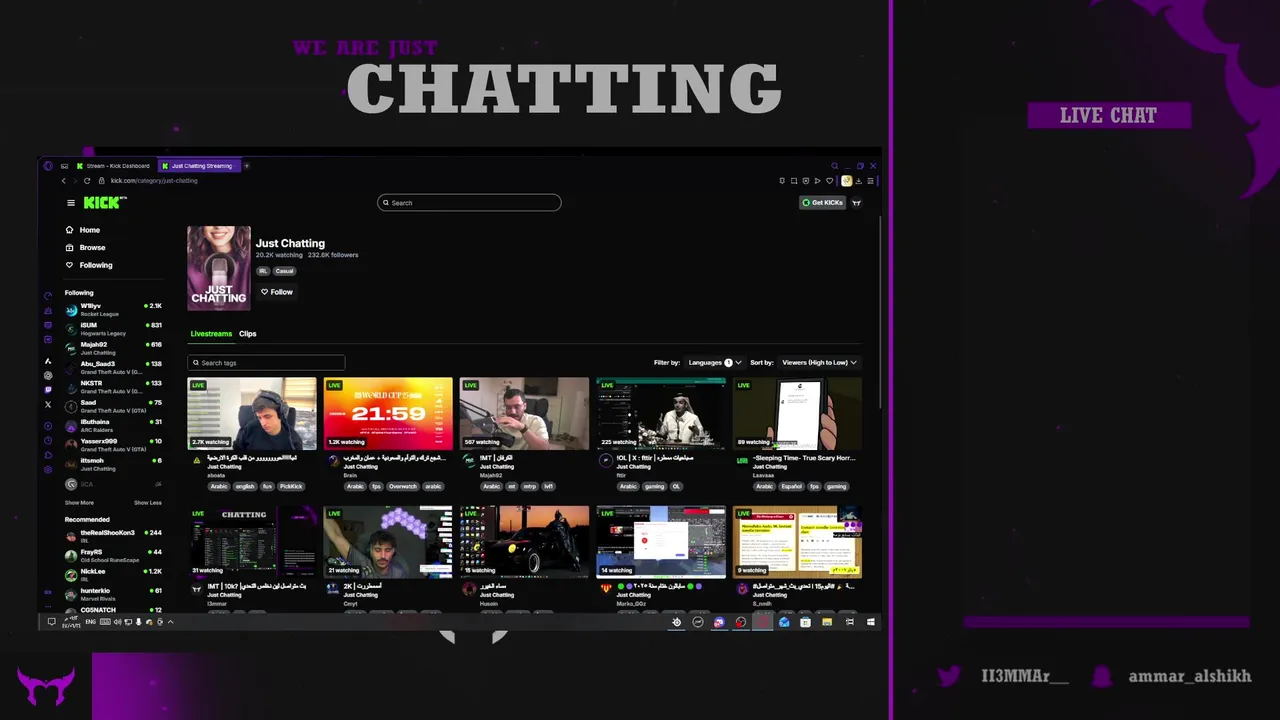Click Show More under Following
This screenshot has width=1280, height=720.
point(79,503)
